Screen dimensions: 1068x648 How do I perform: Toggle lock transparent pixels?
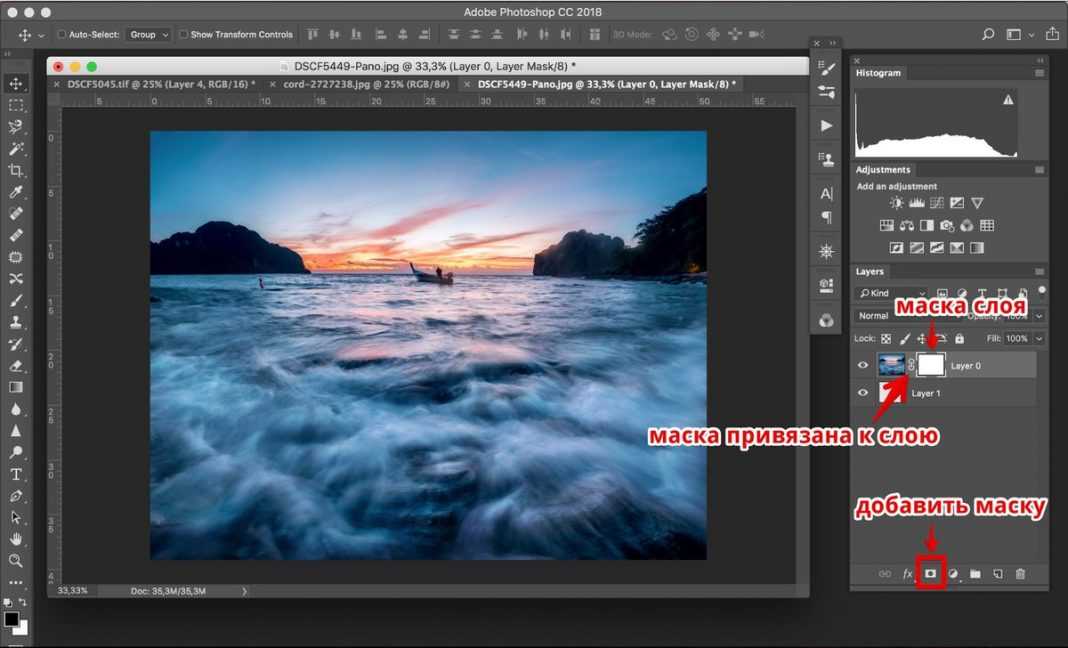coord(885,339)
